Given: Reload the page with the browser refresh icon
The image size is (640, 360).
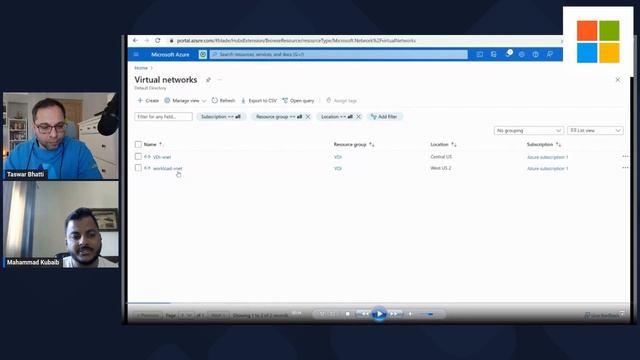Looking at the screenshot, I should point(158,40).
